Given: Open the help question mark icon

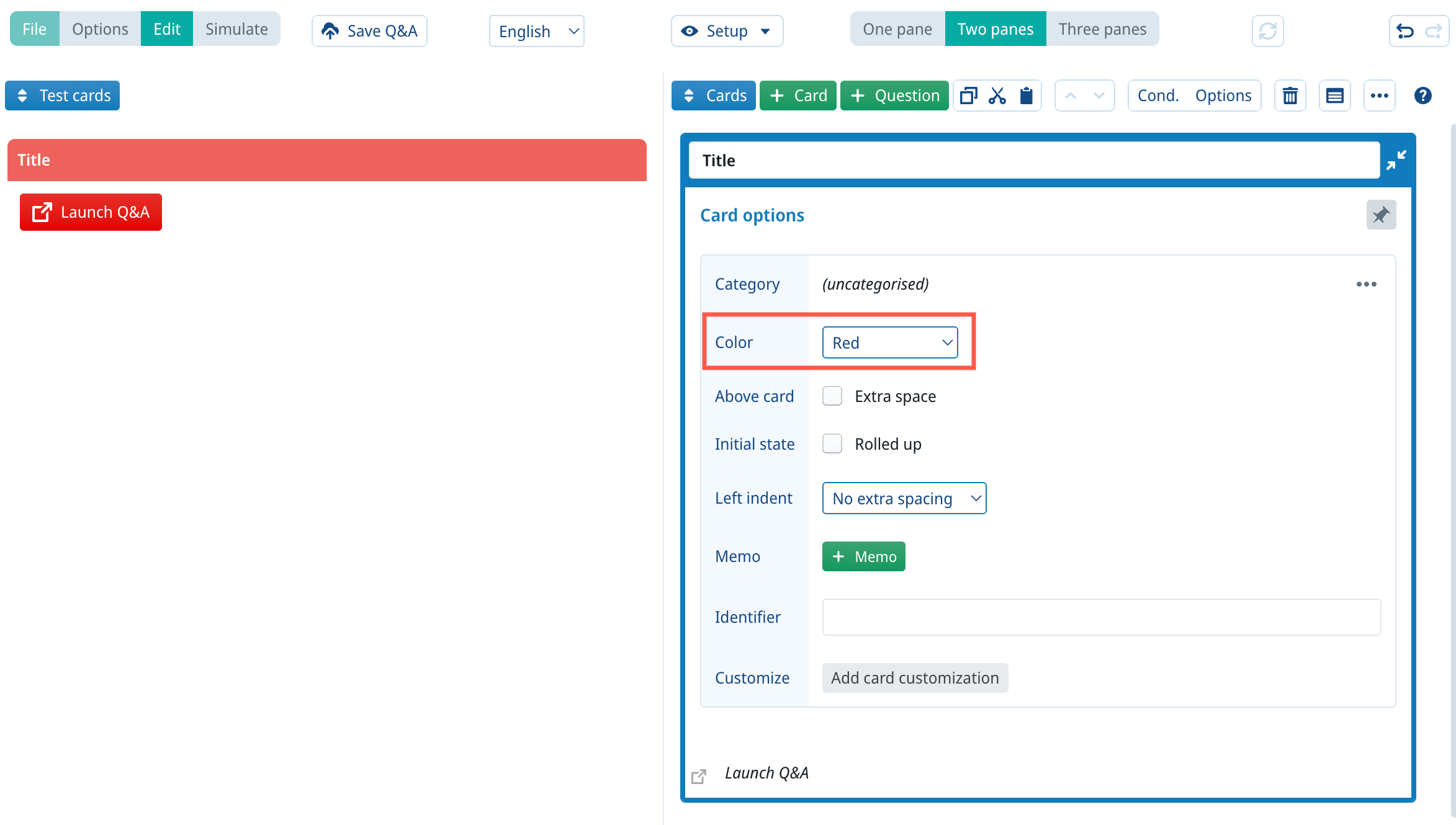Looking at the screenshot, I should (1423, 96).
